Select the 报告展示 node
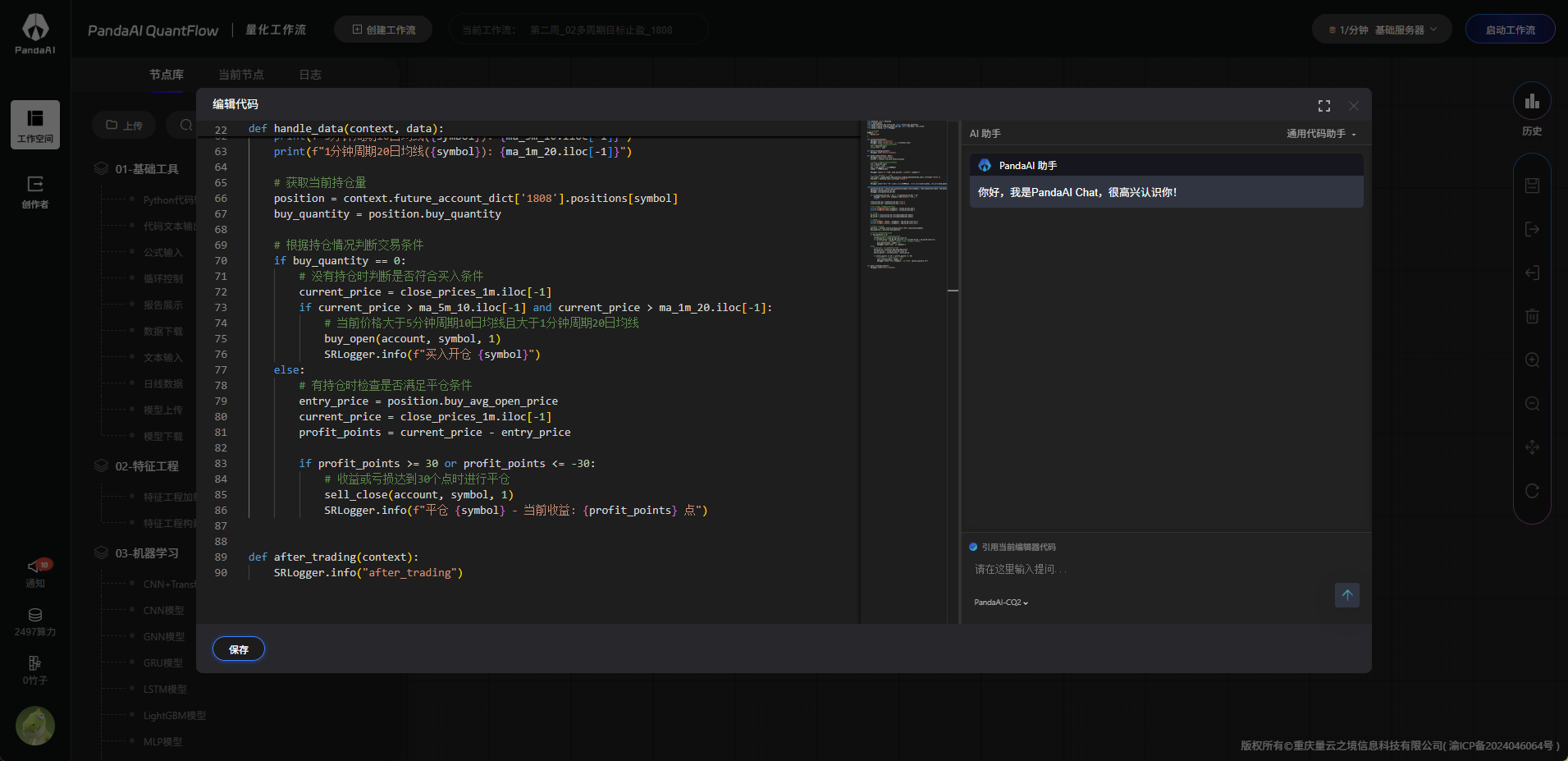Image resolution: width=1568 pixels, height=761 pixels. point(162,305)
